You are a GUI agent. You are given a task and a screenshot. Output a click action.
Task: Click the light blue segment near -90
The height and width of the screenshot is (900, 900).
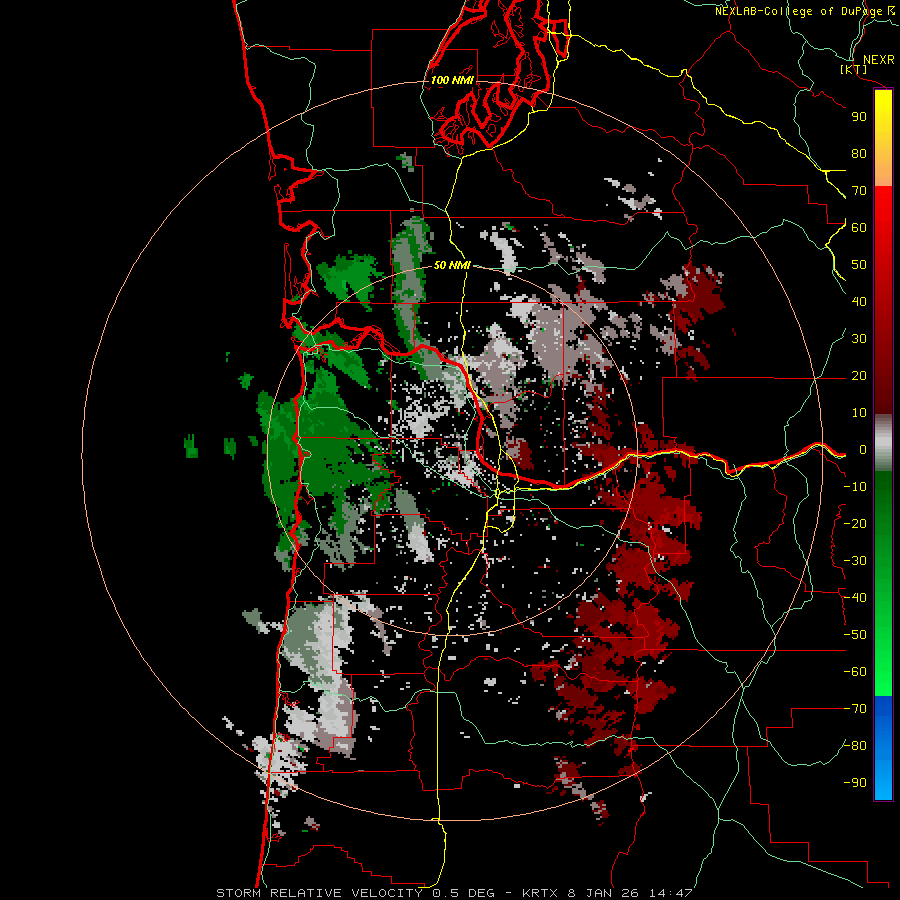click(x=883, y=781)
